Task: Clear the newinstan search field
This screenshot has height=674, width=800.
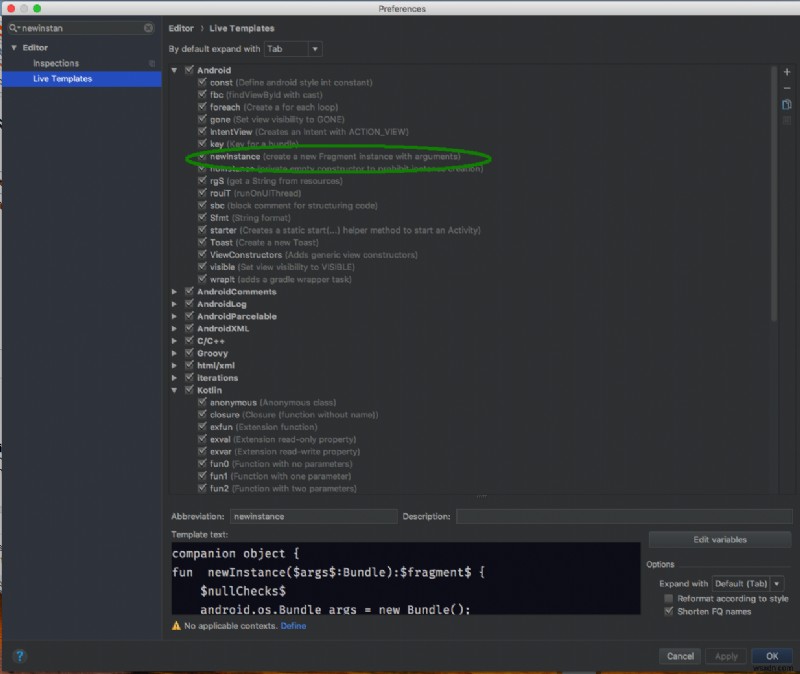Action: (x=148, y=28)
